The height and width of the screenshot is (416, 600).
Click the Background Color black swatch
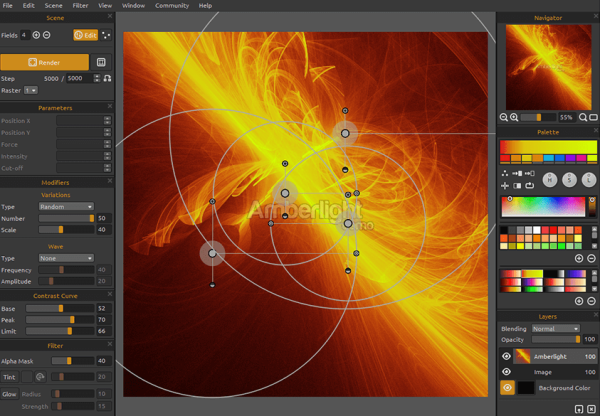click(526, 388)
